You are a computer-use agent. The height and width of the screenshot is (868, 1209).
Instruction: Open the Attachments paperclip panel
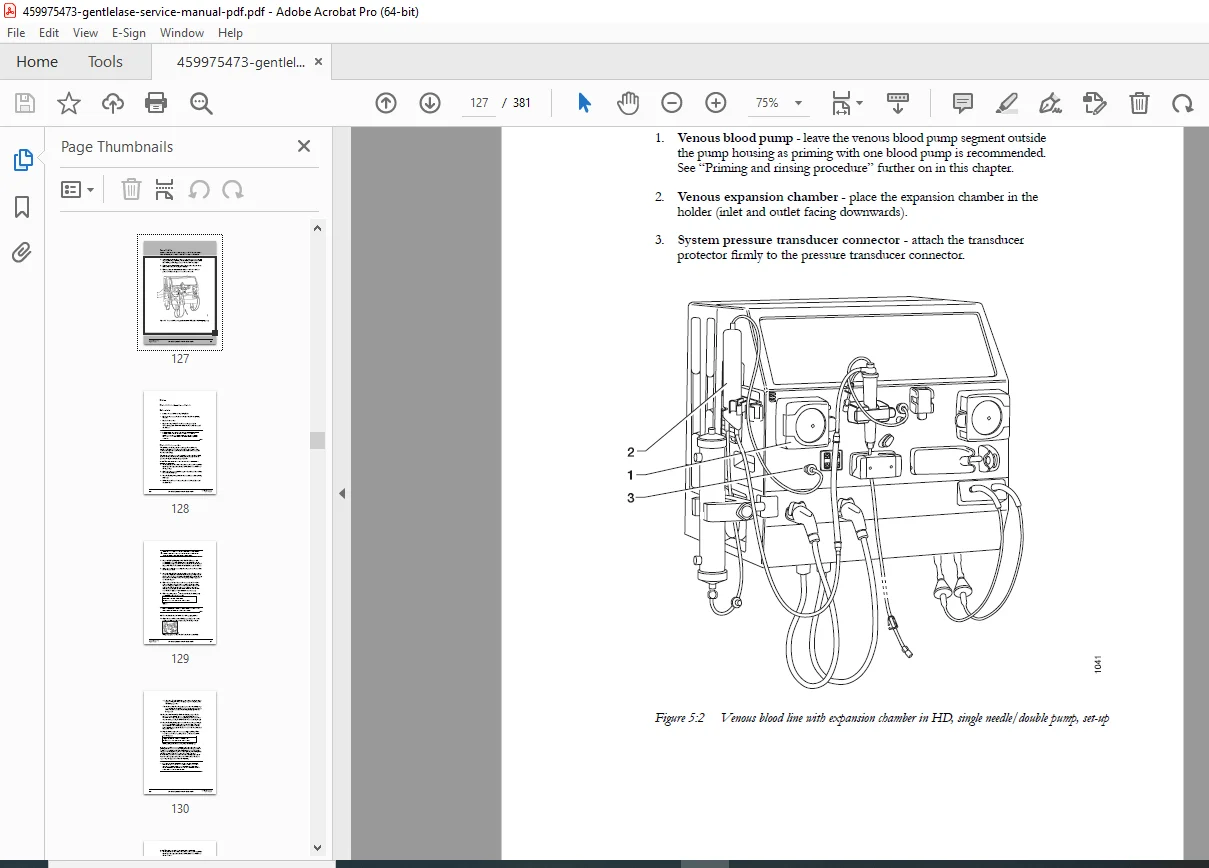tap(22, 252)
